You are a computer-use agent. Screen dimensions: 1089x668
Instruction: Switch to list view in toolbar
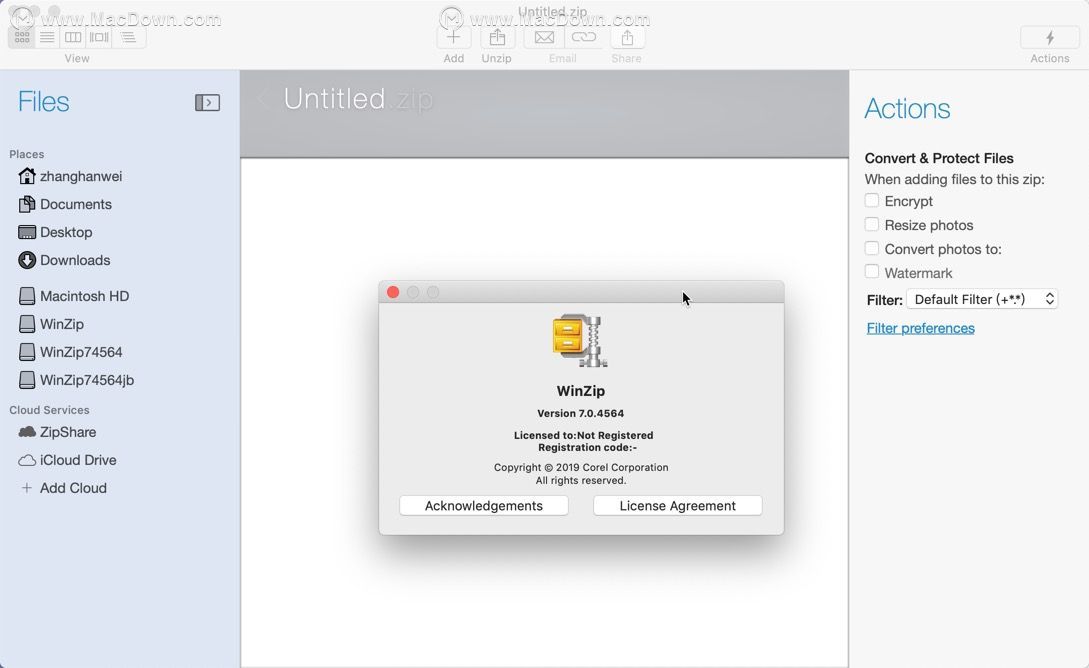[x=47, y=37]
